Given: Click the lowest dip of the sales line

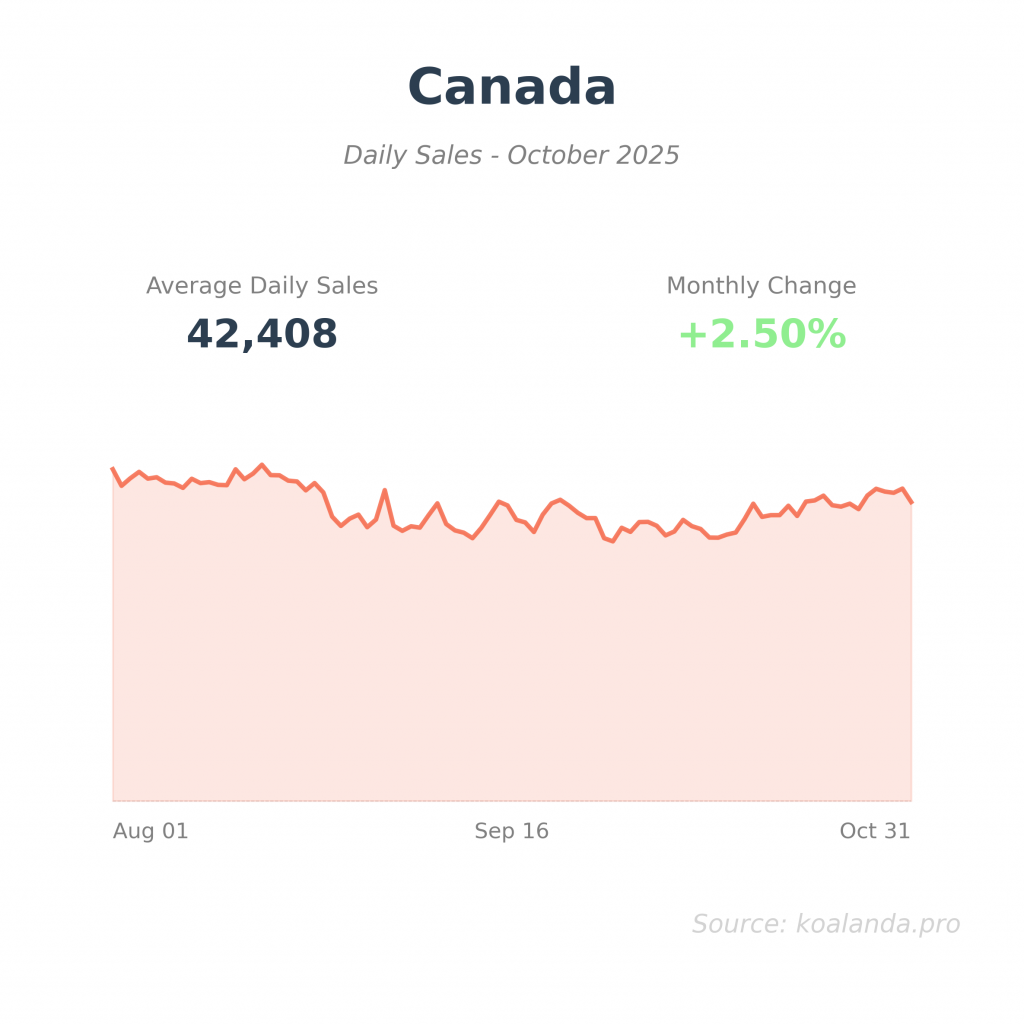Looking at the screenshot, I should [x=612, y=541].
